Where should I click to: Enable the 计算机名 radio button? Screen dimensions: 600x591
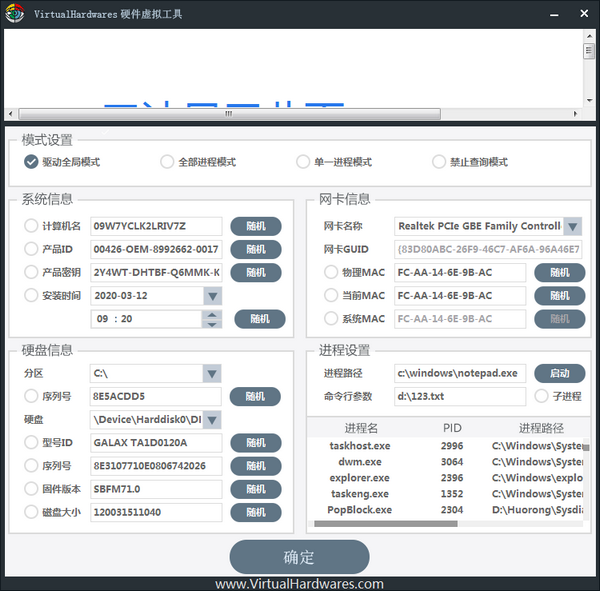point(31,226)
